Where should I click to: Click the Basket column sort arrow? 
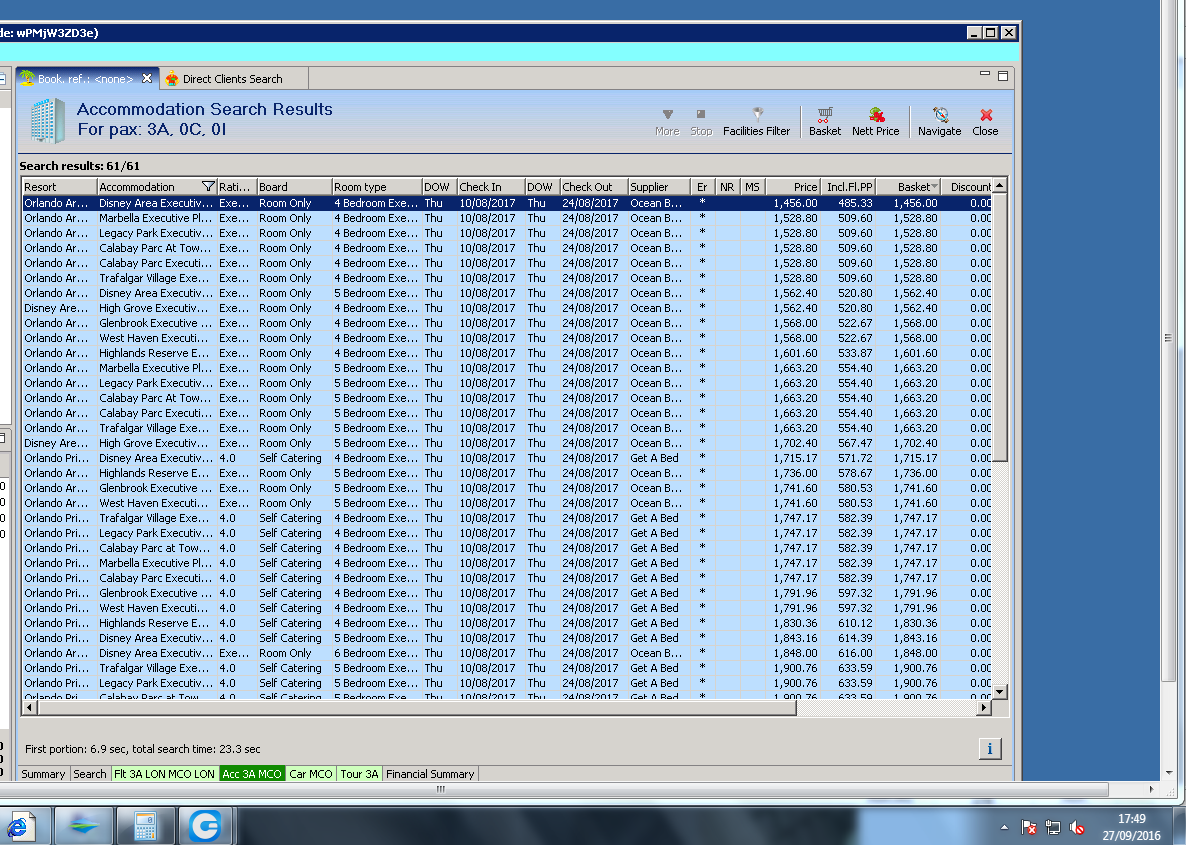(935, 187)
